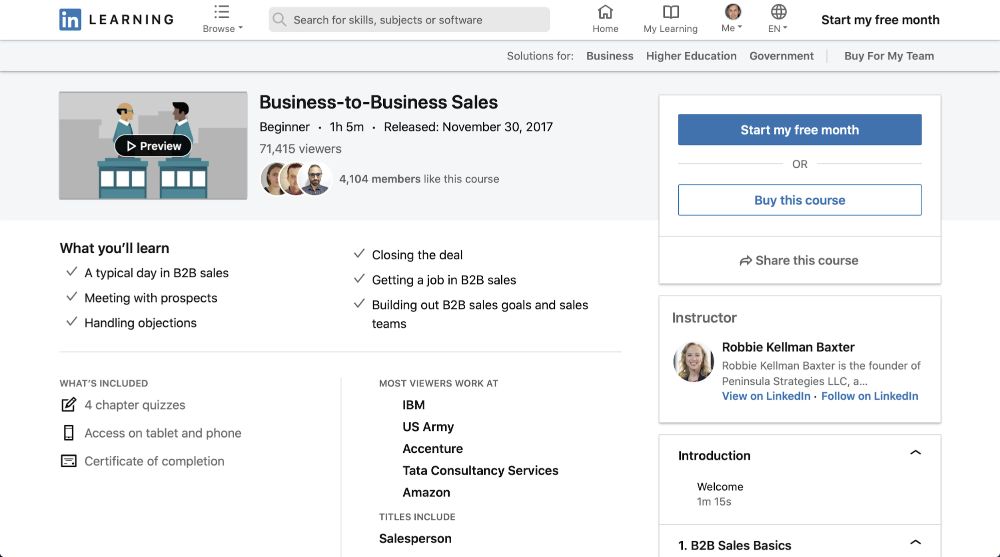
Task: Click the Buy this course button
Action: (800, 200)
